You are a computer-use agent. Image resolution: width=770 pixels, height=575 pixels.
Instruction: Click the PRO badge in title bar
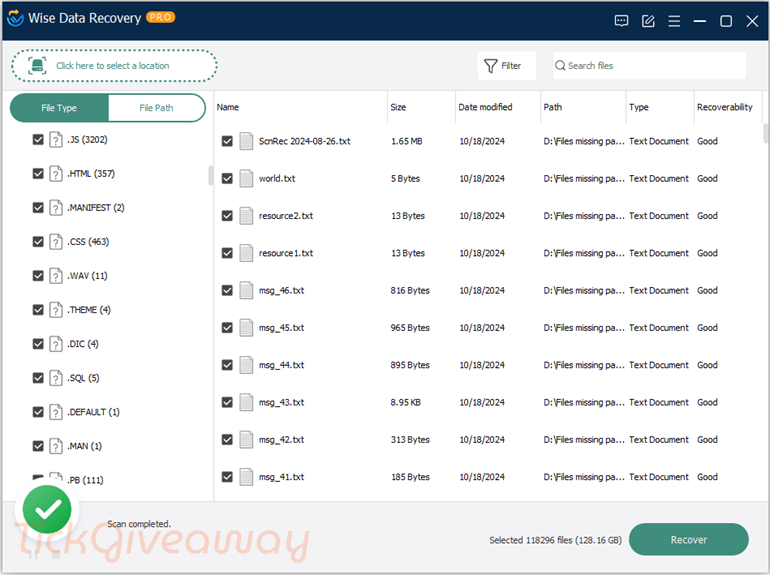point(161,17)
